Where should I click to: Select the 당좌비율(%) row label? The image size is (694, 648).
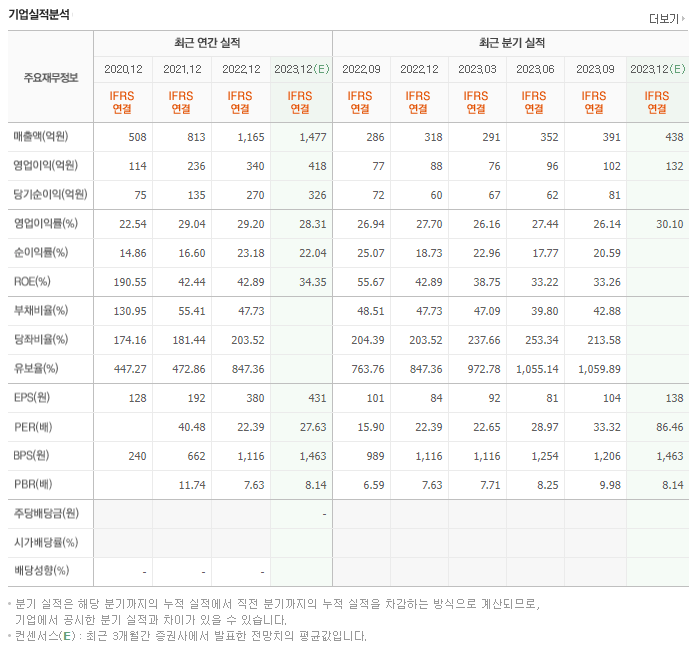click(41, 339)
